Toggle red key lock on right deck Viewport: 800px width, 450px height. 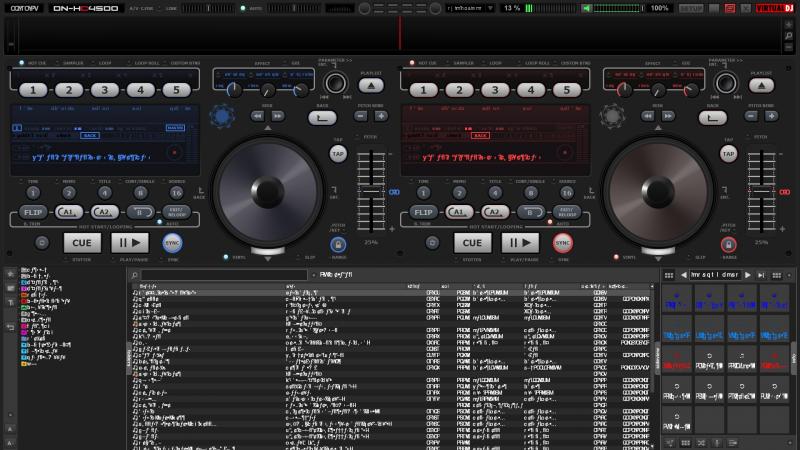click(728, 245)
